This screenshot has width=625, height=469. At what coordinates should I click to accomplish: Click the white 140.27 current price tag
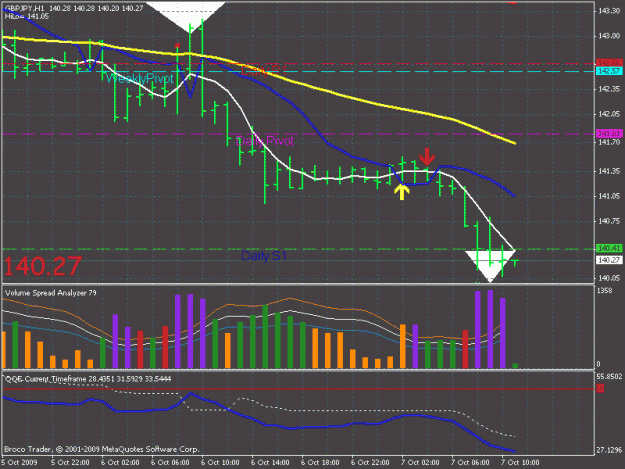point(609,260)
